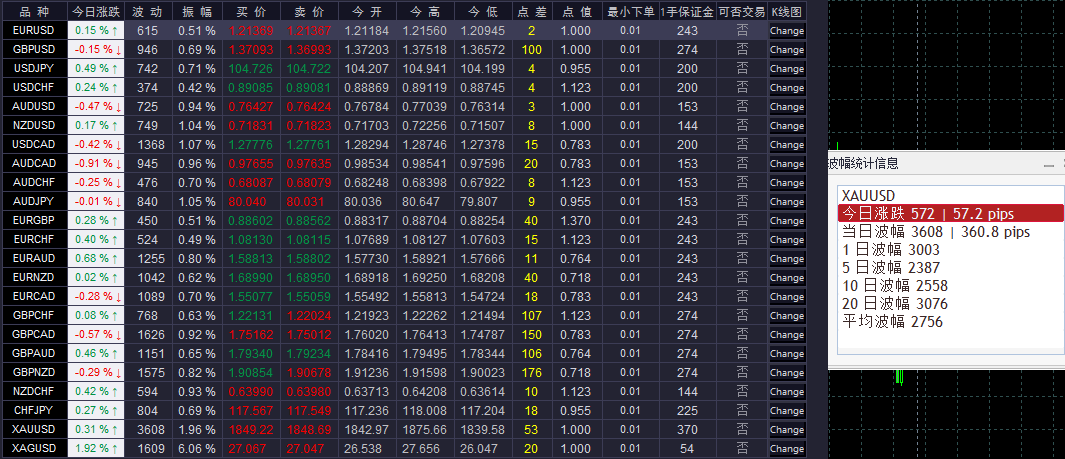Click GBPCAD spread value 150
Viewport: 1065px width, 459px height.
532,335
